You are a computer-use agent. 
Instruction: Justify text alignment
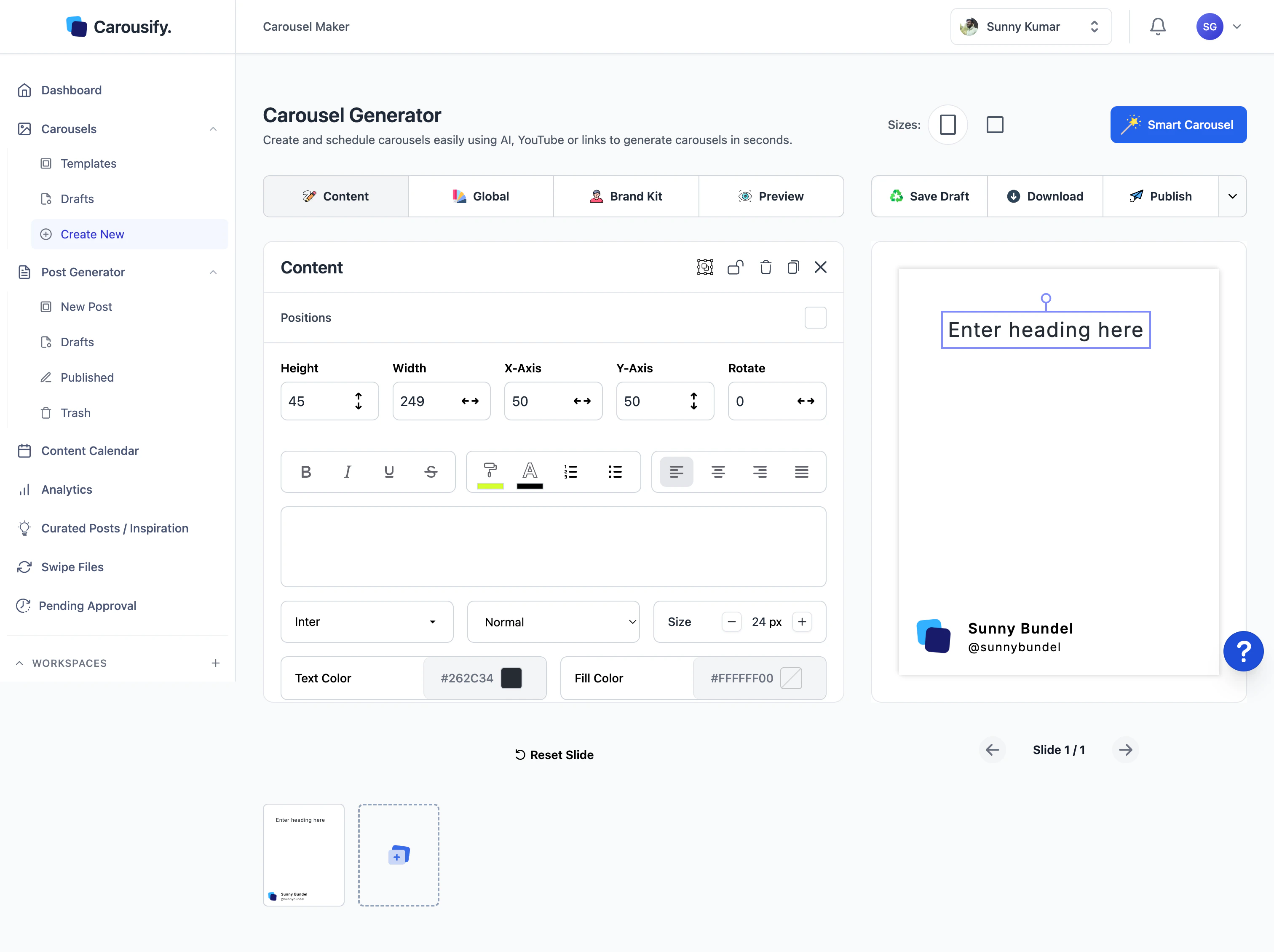pos(801,472)
